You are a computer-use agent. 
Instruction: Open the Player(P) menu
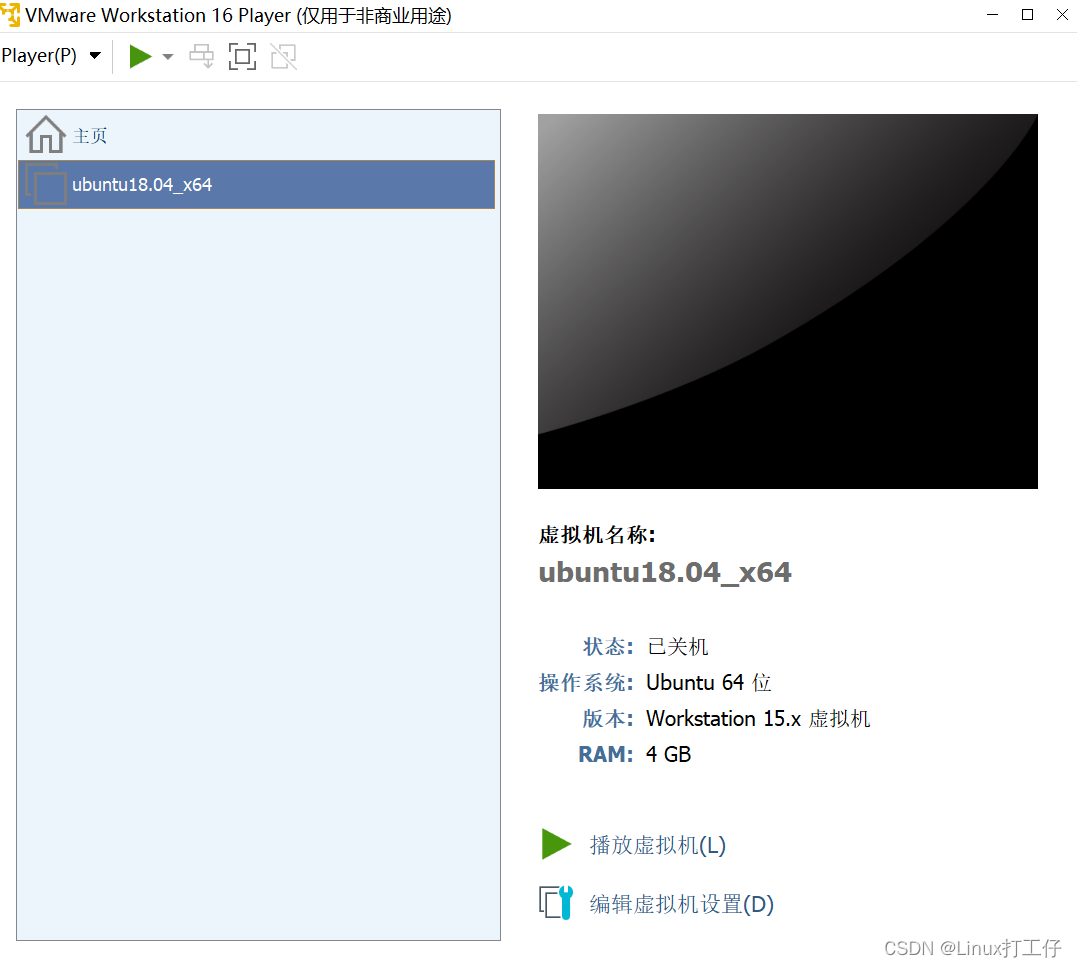40,56
